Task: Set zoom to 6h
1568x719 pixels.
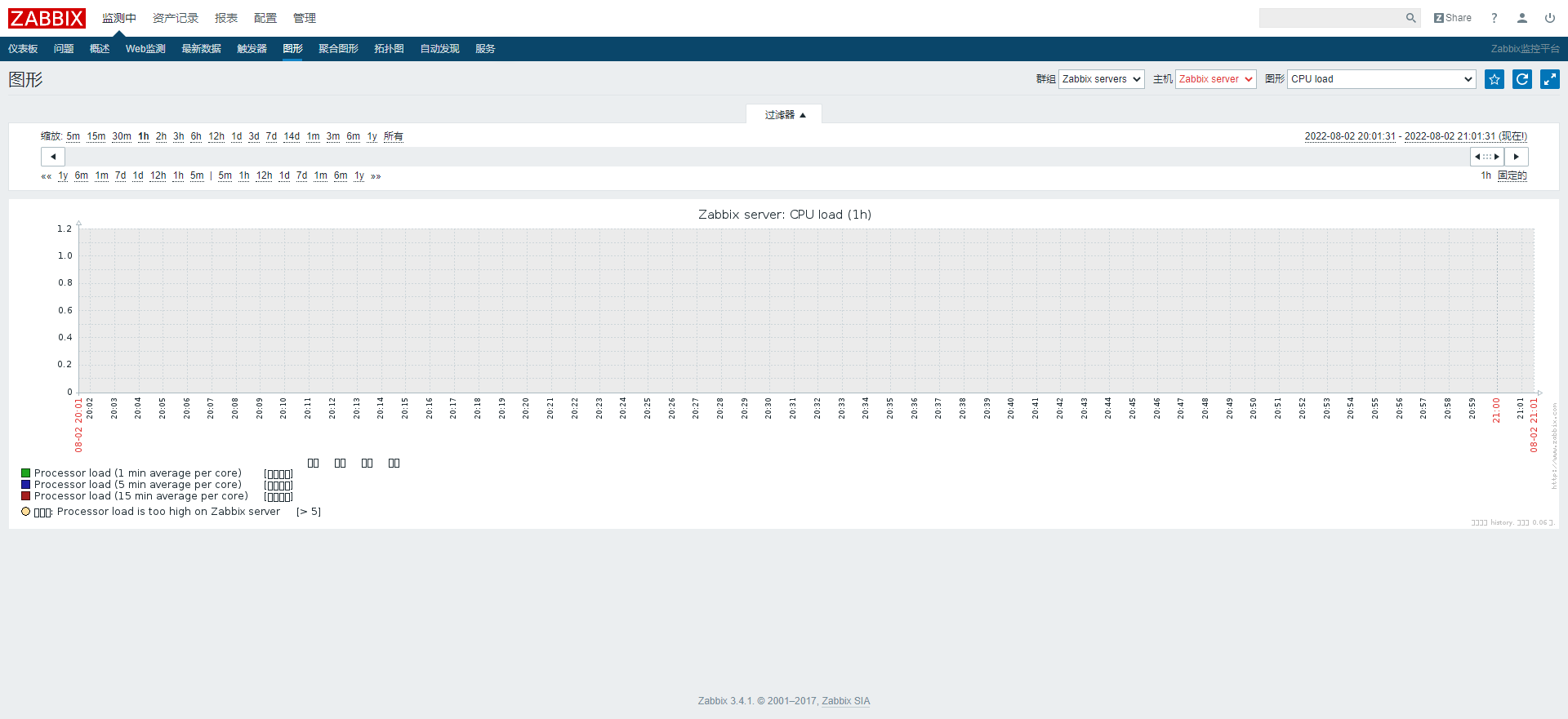Action: point(196,136)
